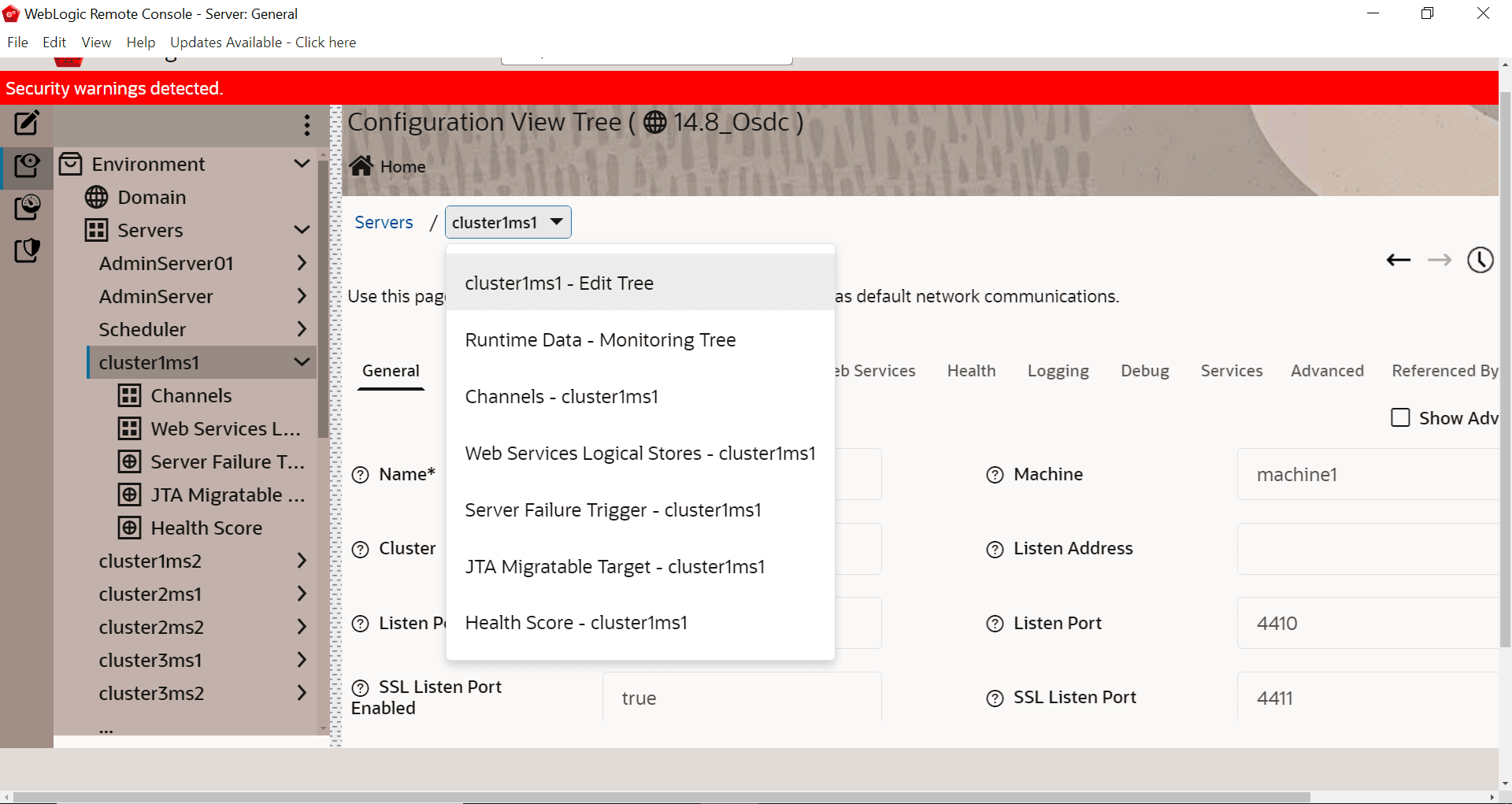This screenshot has width=1512, height=804.
Task: Enable the Show Advanced Fields checkbox
Action: 1400,417
